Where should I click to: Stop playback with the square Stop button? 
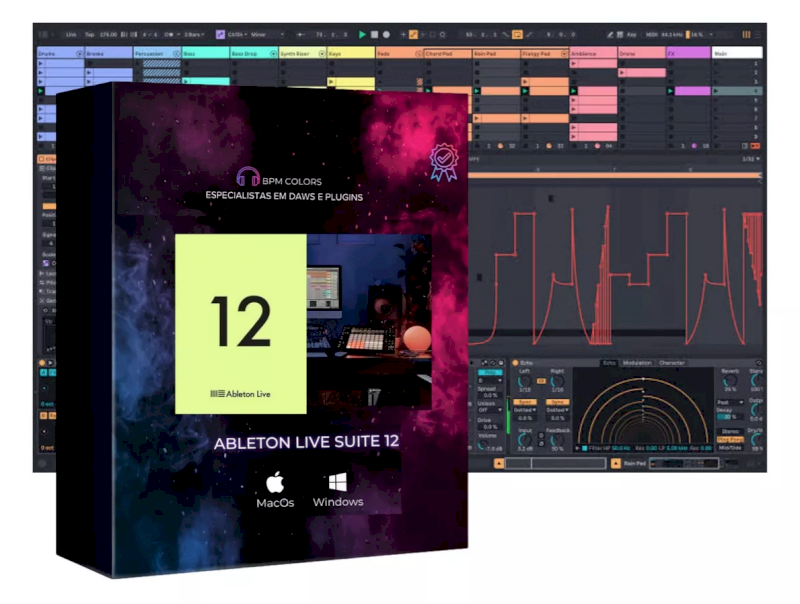(x=374, y=34)
